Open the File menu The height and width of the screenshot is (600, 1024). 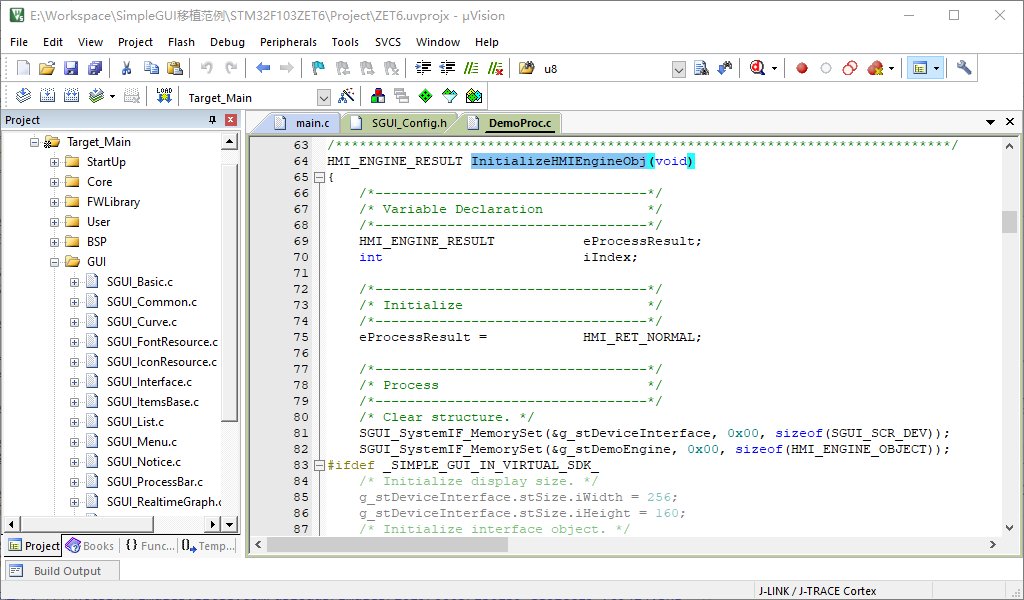point(19,42)
